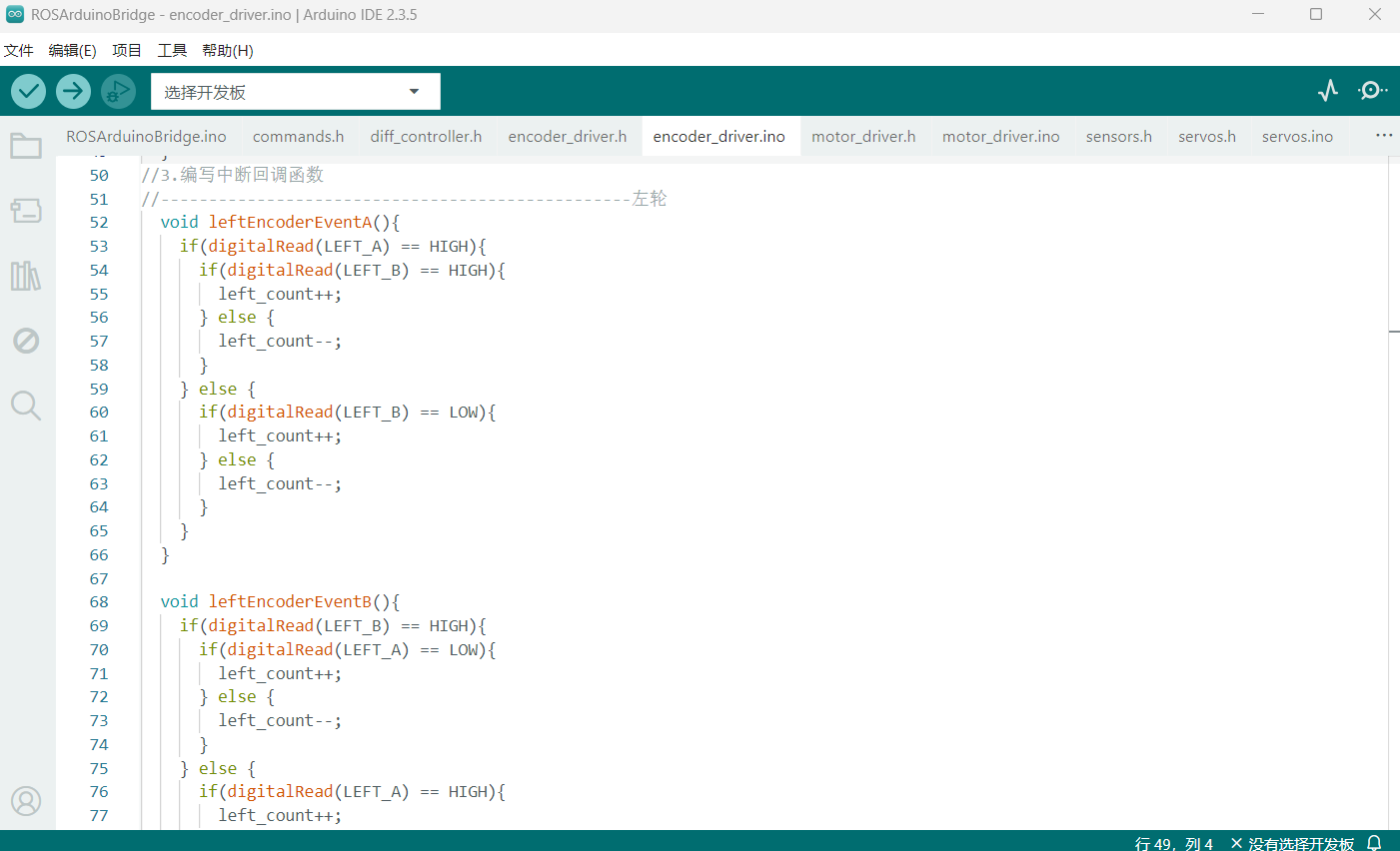
Task: Start the debugger with the Debug icon
Action: (118, 92)
